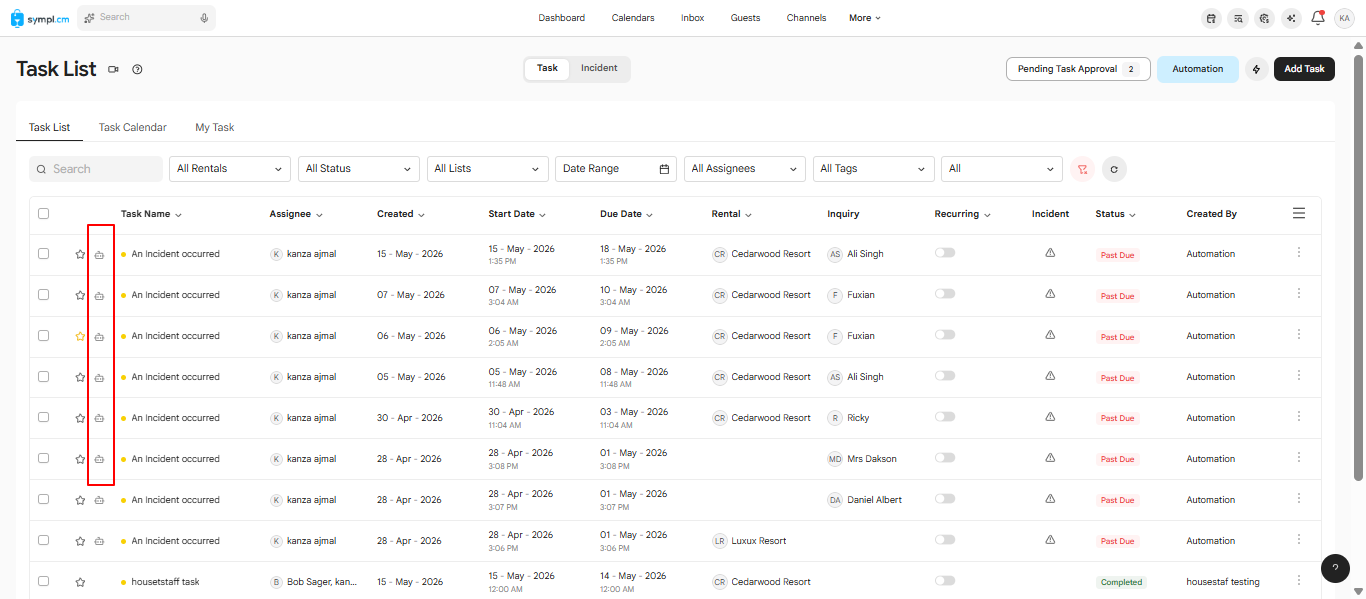This screenshot has height=599, width=1366.
Task: Check the box for Daniel Albert row
Action: tap(43, 499)
